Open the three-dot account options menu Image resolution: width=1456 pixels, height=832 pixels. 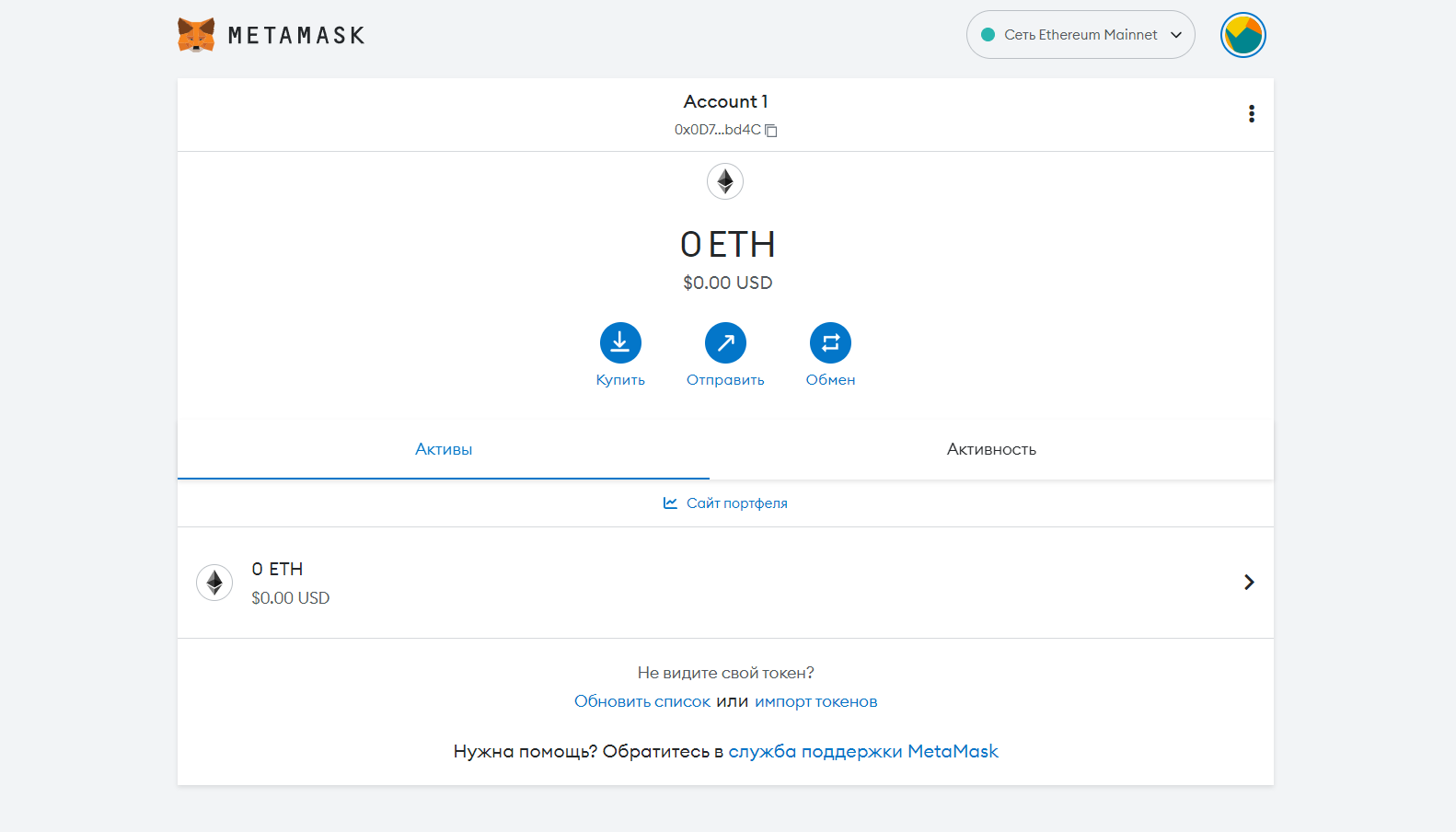click(1251, 114)
